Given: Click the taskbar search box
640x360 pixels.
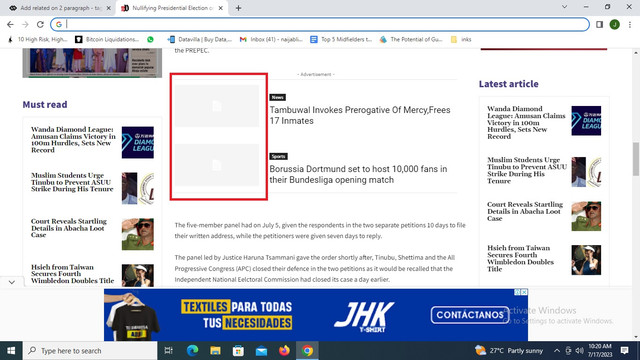Looking at the screenshot, I should (90, 351).
